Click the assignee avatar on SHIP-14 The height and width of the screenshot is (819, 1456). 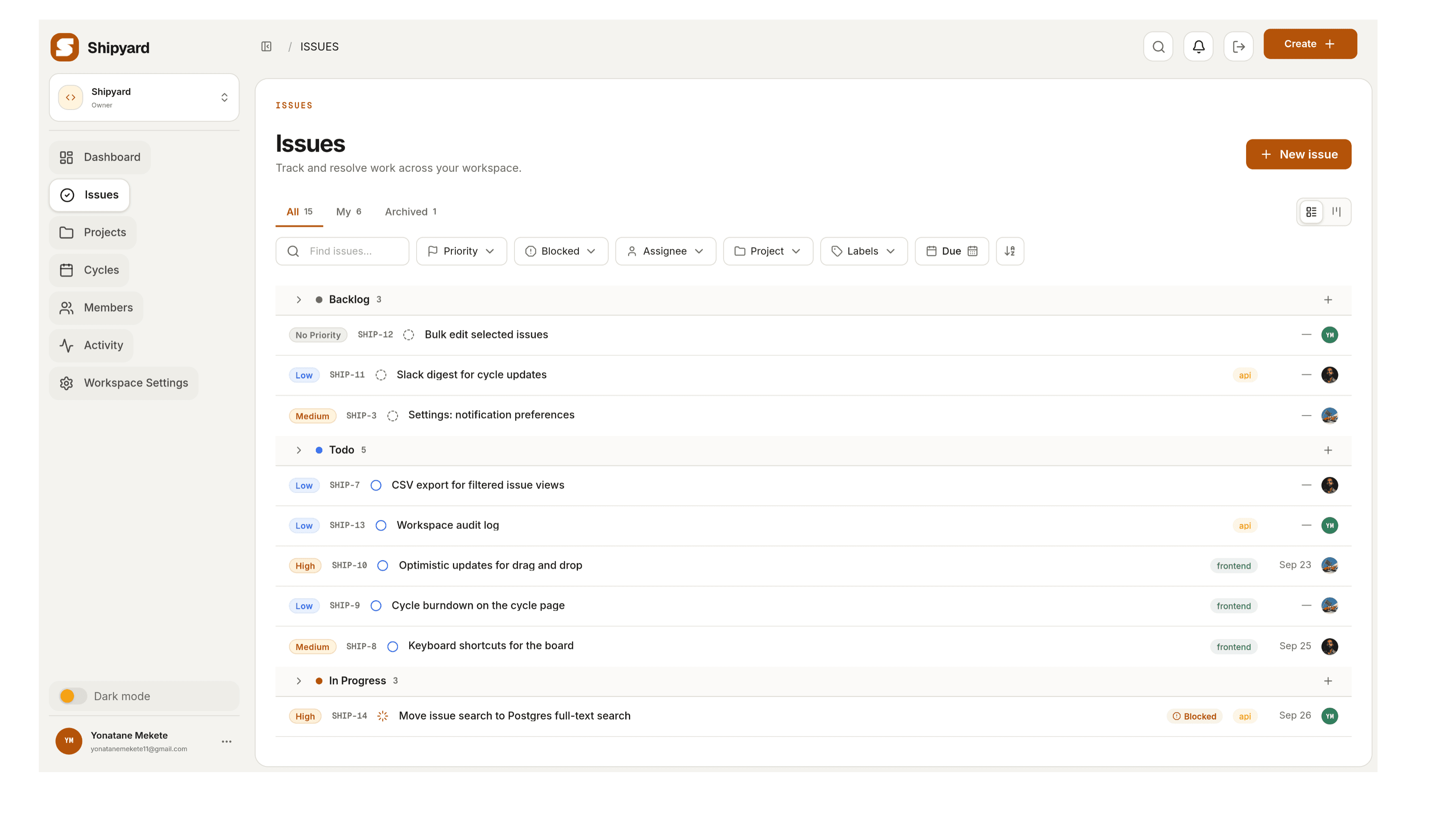pos(1329,715)
